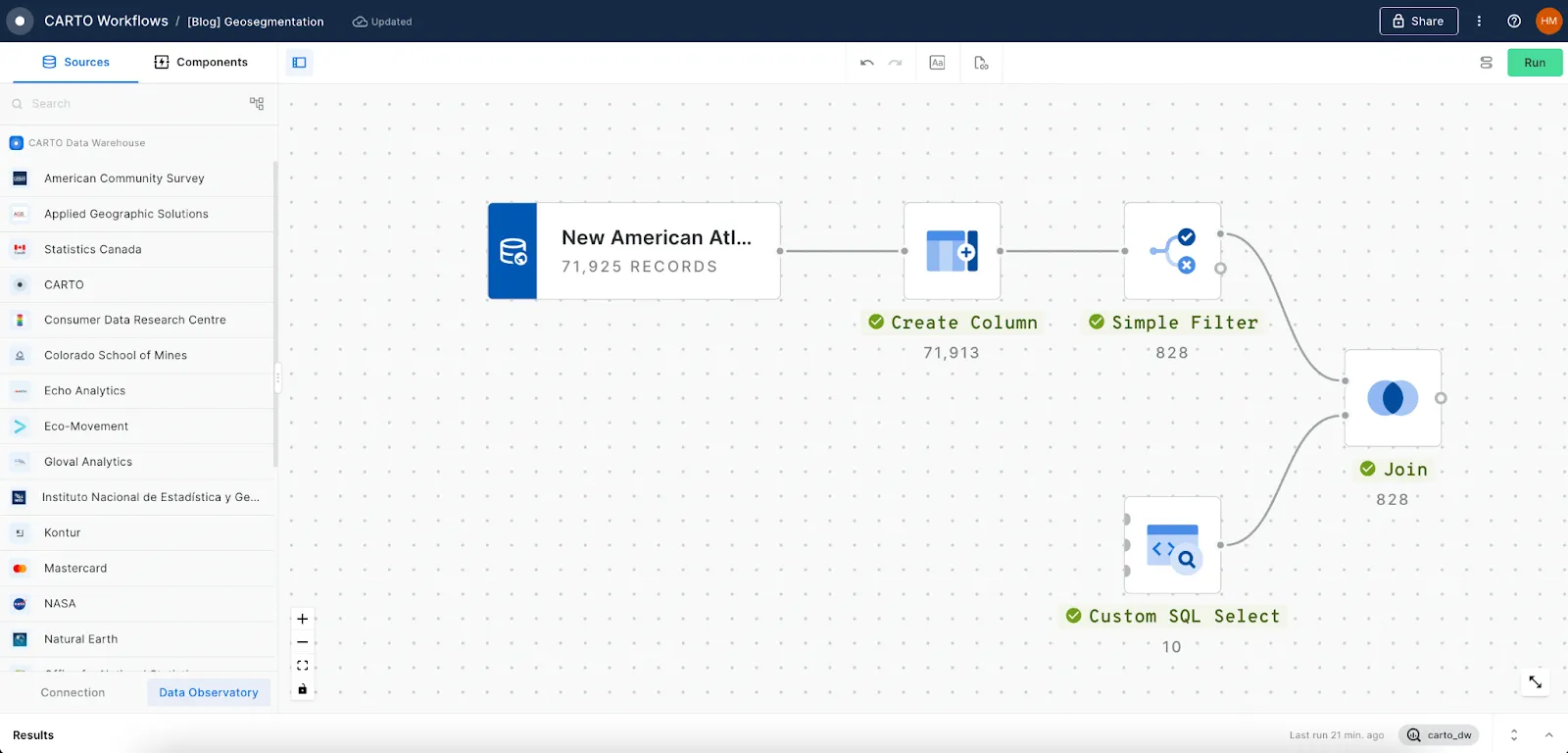Click in the sources Search field
The image size is (1568, 753).
click(x=127, y=104)
